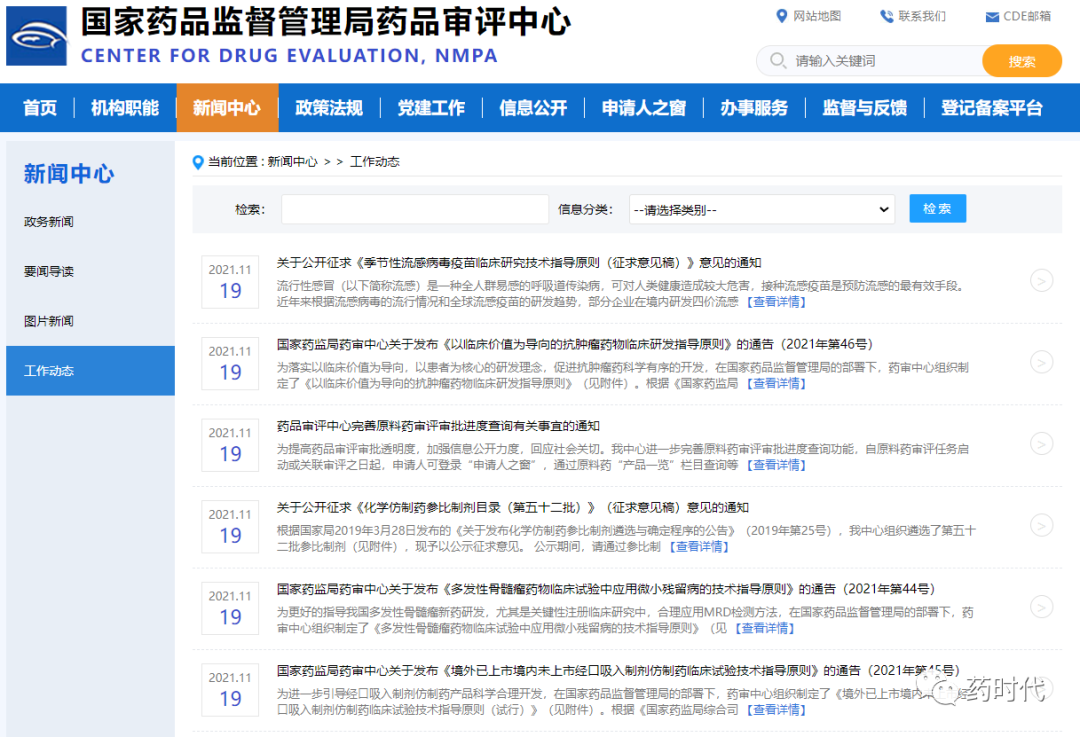Click arrow icon beside 原料药审评审批进度 notice
1080x737 pixels.
point(1041,444)
